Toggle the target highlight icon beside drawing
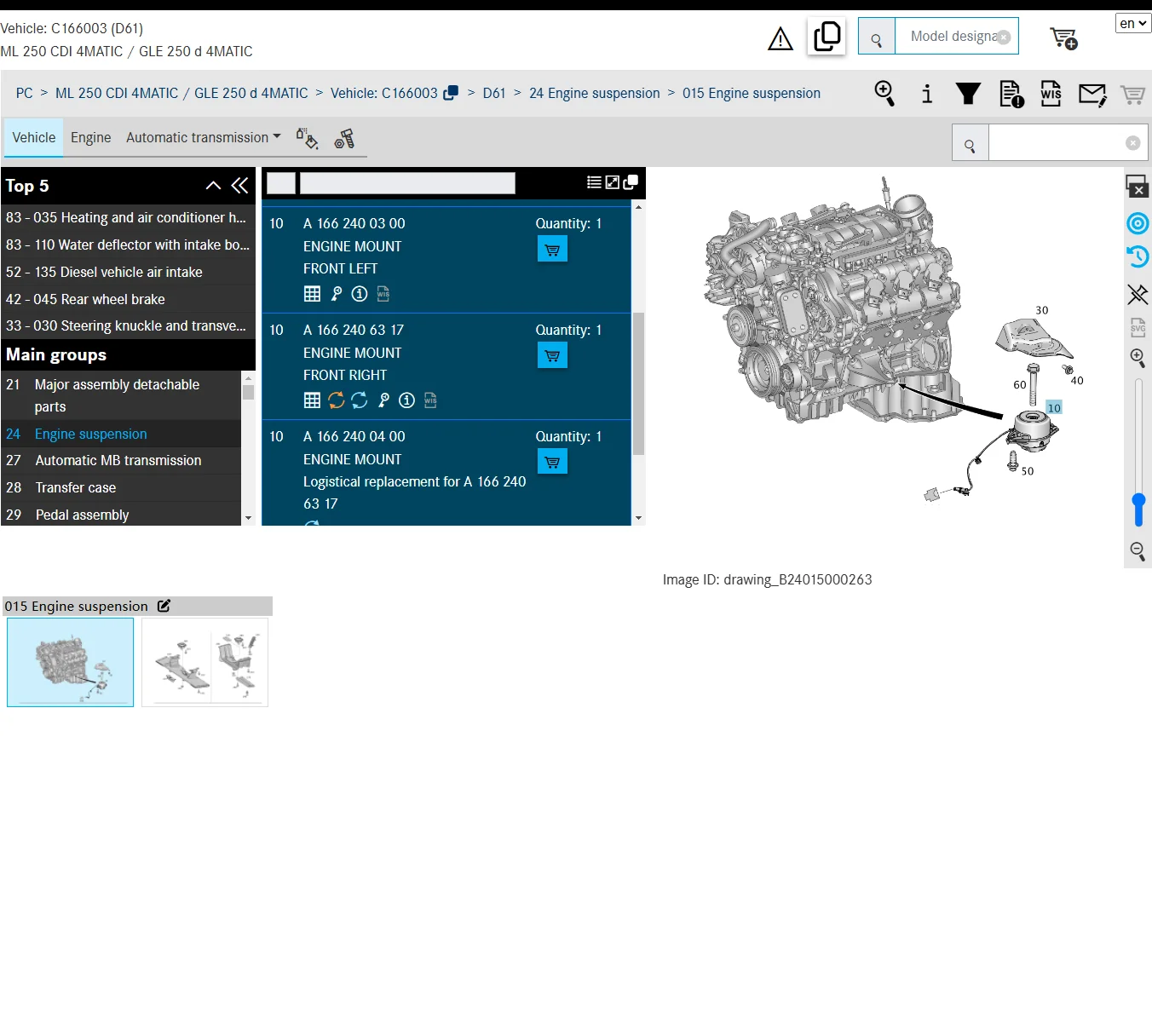 coord(1138,223)
